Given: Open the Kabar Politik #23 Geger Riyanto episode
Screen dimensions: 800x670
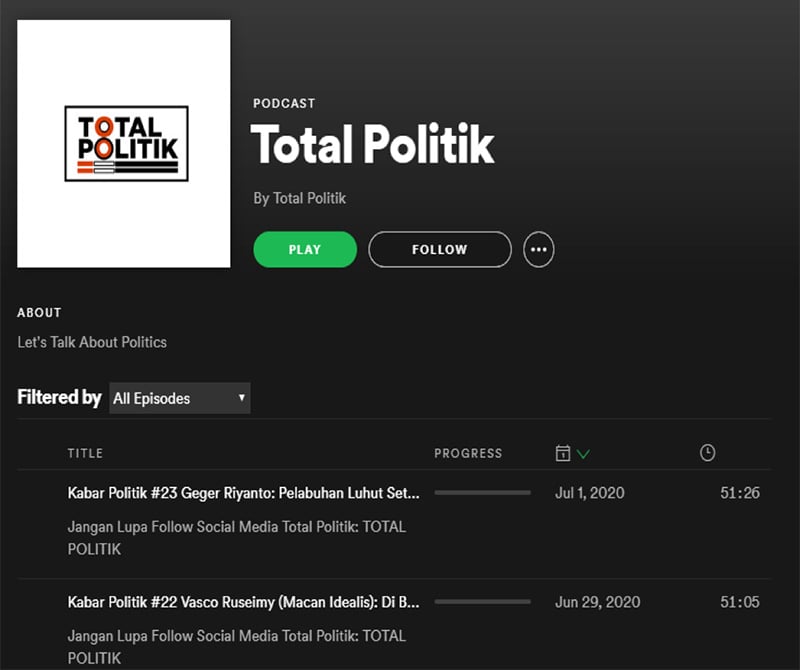Looking at the screenshot, I should [x=243, y=493].
